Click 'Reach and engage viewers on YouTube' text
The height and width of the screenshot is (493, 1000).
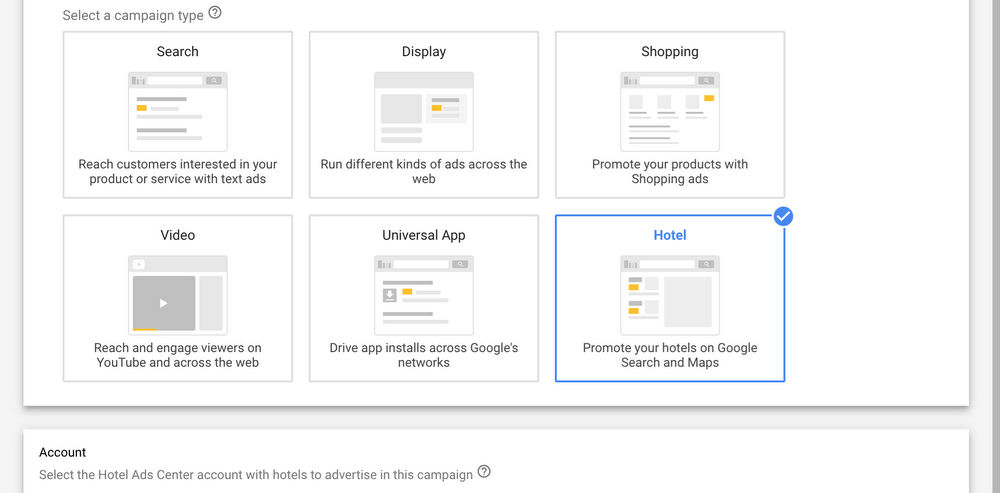[177, 355]
